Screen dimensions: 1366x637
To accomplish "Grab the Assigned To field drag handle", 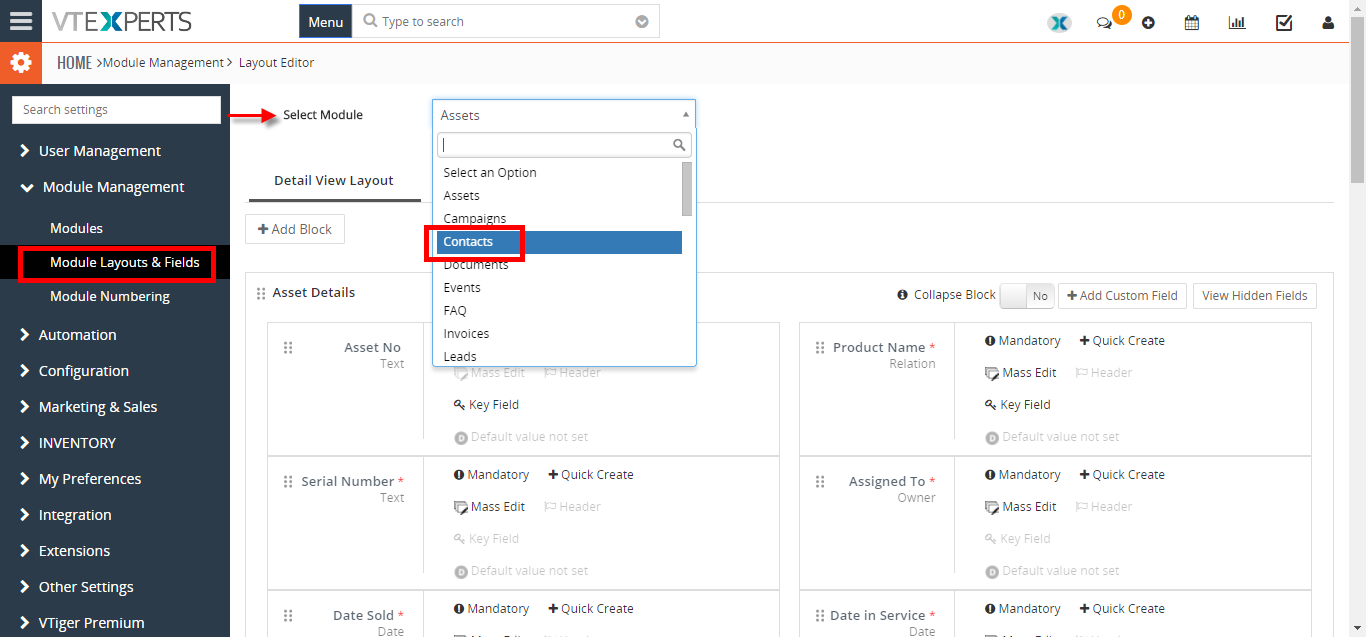I will 820,482.
